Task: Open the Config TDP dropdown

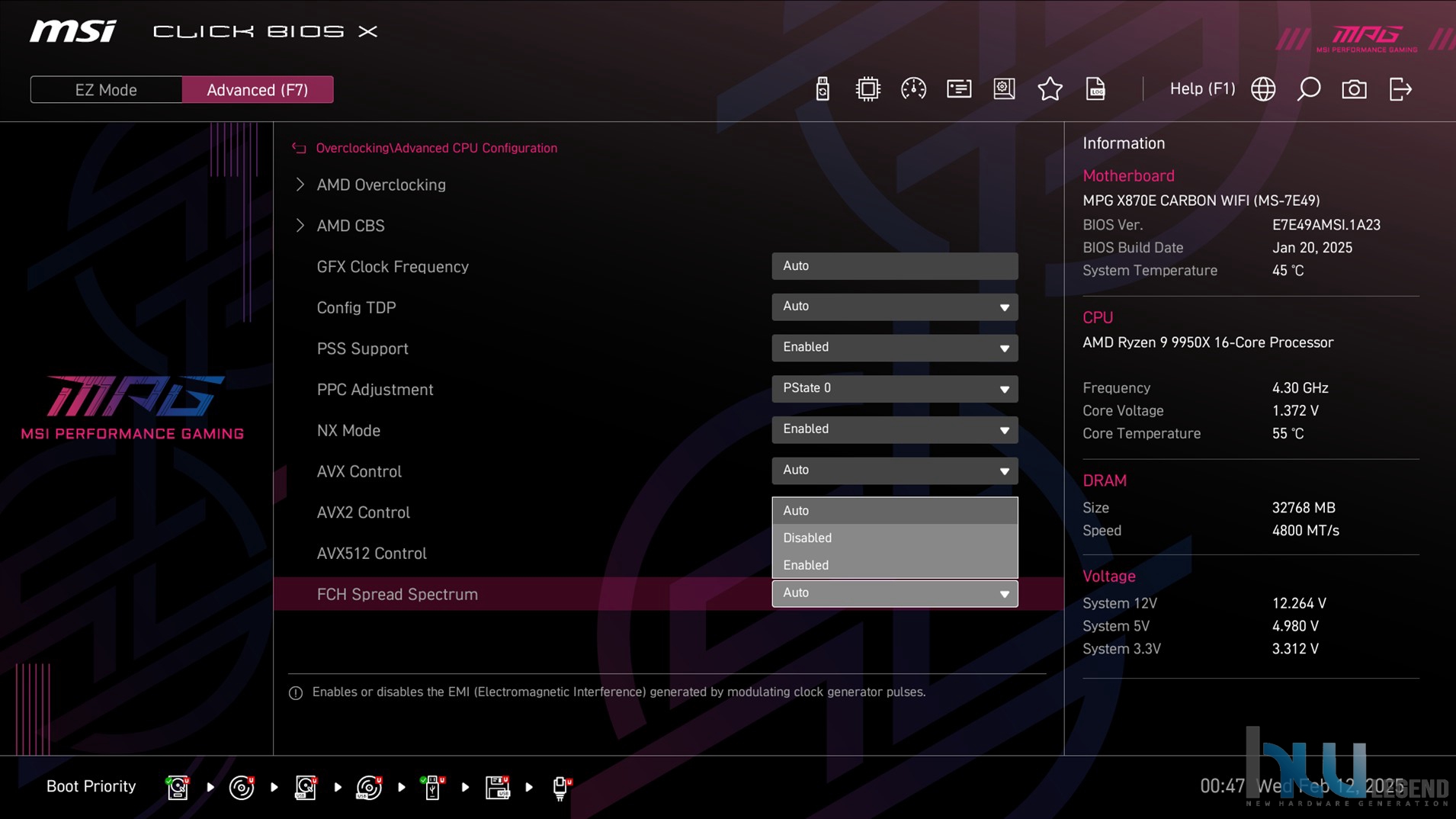Action: 894,307
